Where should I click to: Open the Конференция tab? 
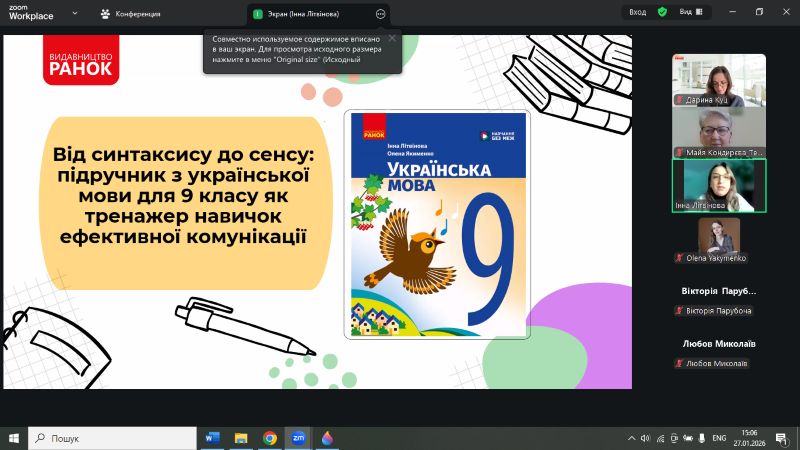click(x=131, y=14)
